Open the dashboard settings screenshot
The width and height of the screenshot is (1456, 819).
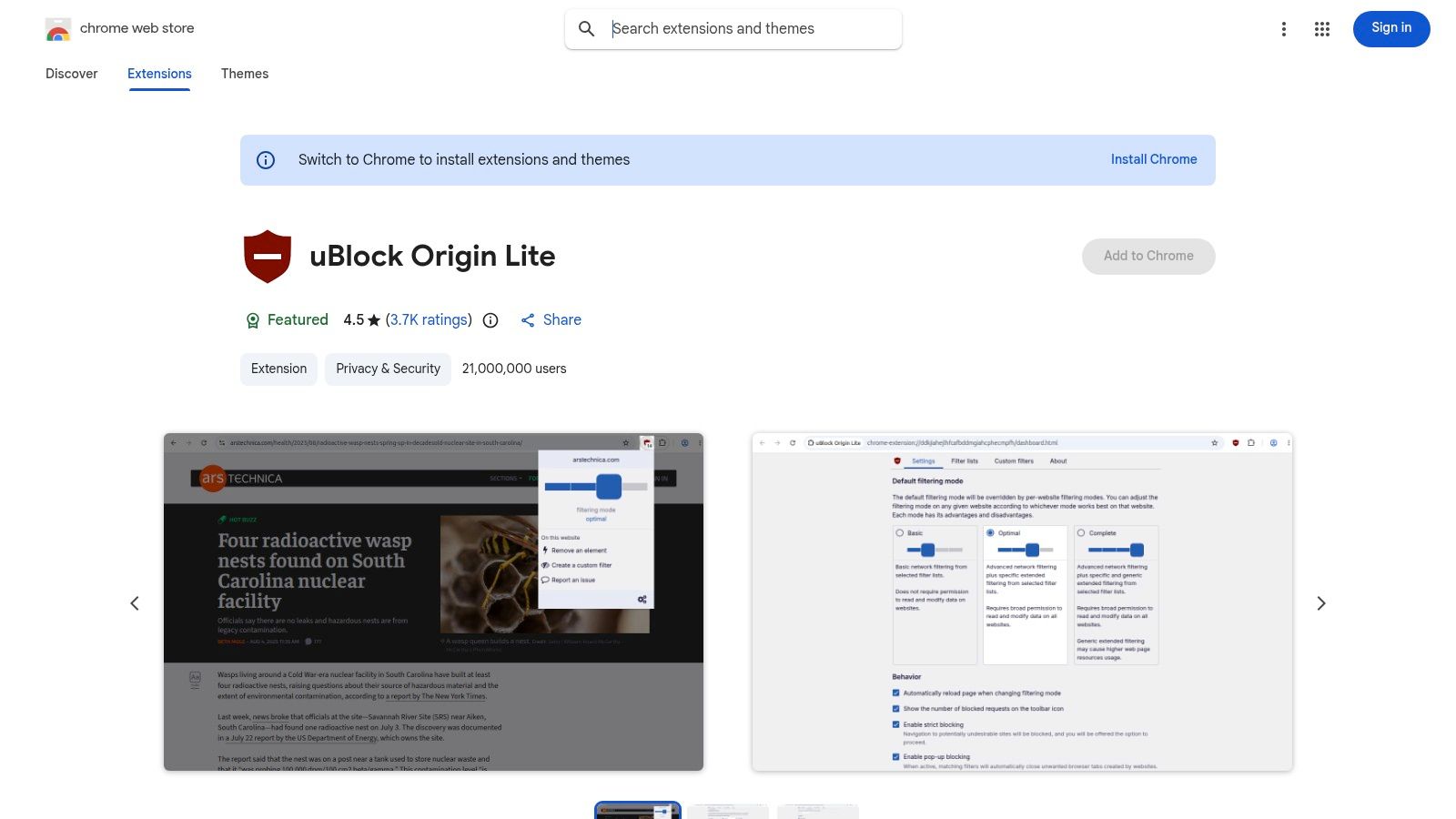pos(1022,602)
